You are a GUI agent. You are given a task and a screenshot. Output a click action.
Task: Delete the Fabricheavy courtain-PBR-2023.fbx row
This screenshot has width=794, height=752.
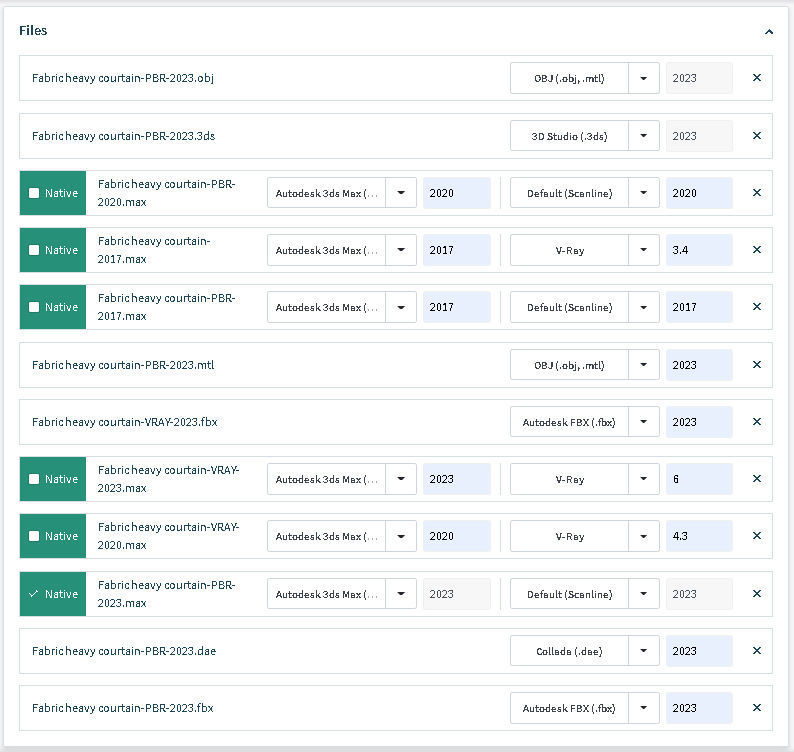756,708
